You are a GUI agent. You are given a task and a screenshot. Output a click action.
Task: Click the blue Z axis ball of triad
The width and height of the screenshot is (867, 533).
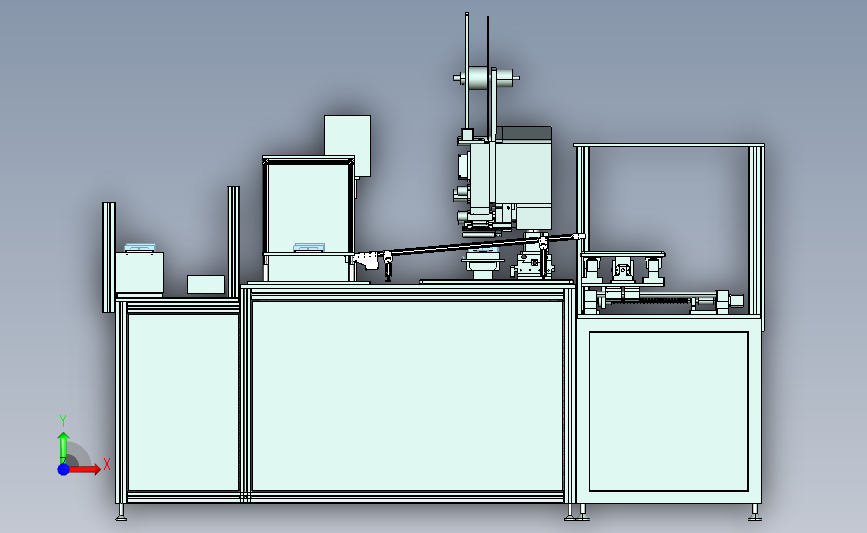(x=63, y=469)
